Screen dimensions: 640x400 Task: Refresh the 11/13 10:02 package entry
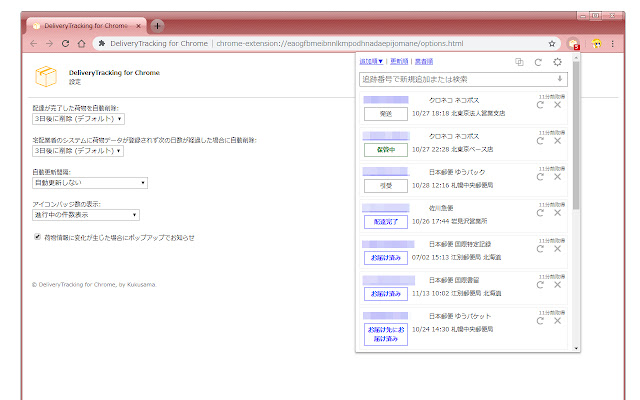click(x=540, y=284)
